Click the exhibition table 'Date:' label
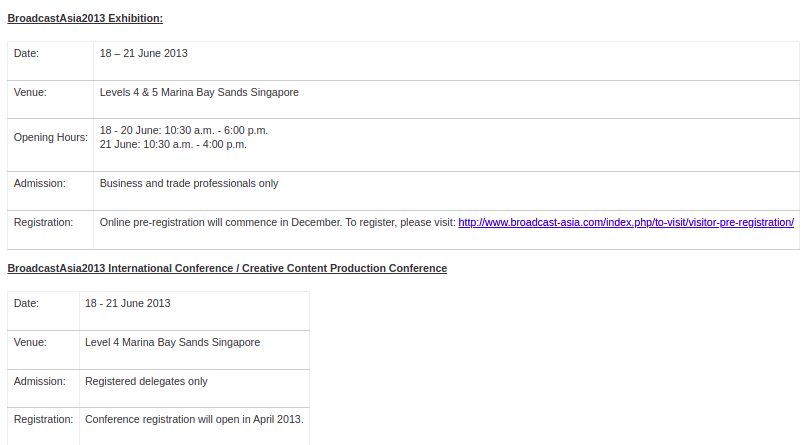The height and width of the screenshot is (445, 803). click(26, 53)
